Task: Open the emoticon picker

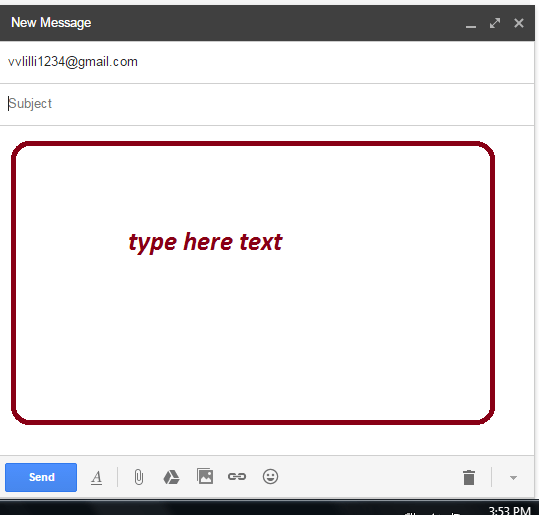Action: [270, 476]
